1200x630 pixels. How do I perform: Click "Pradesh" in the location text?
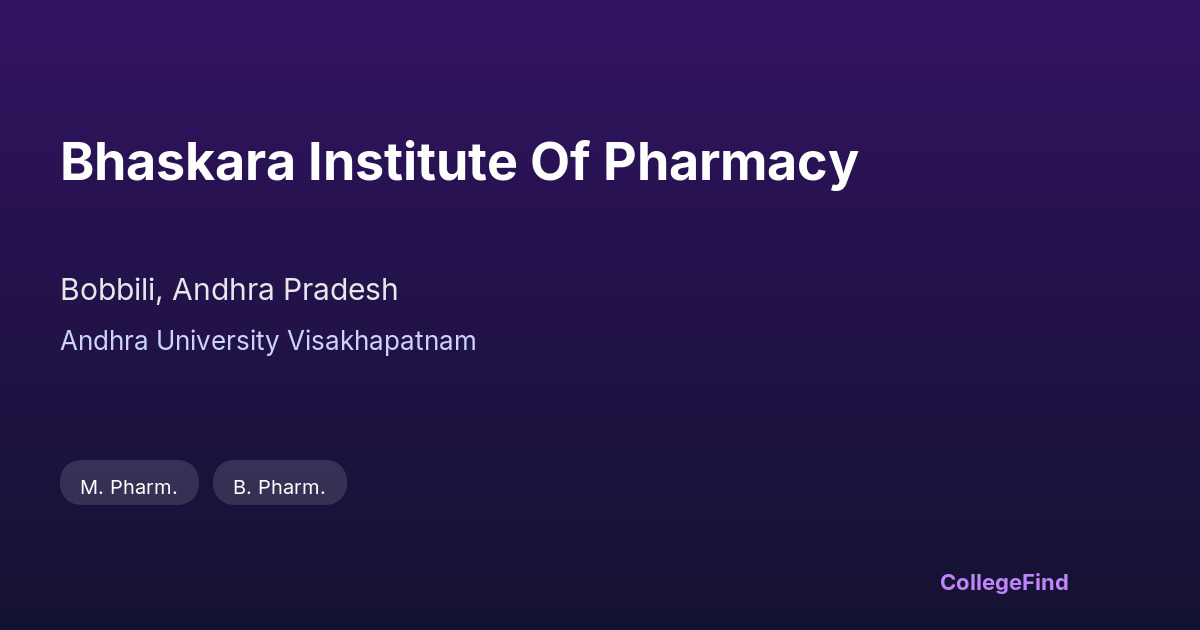coord(340,290)
